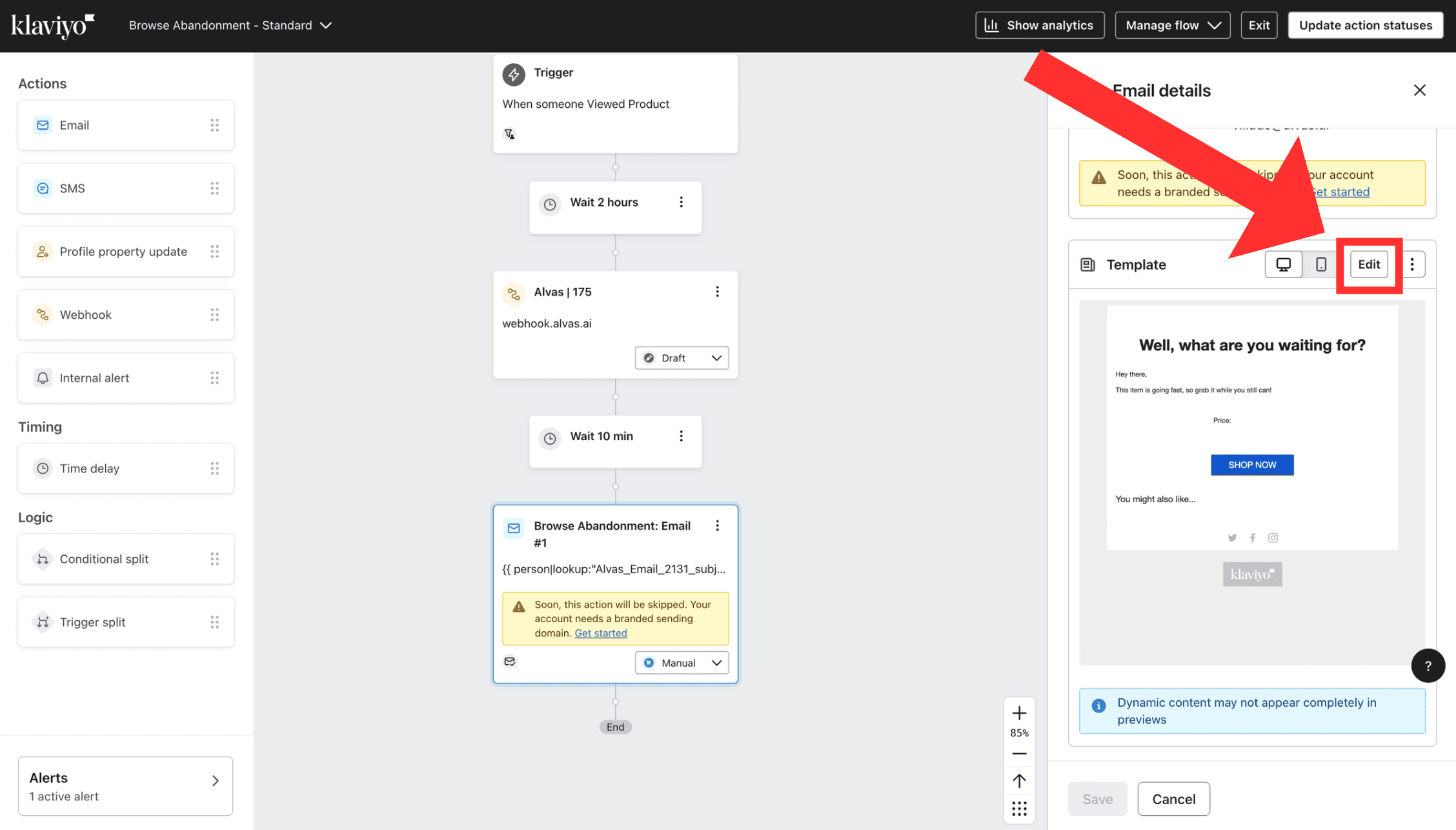Click the Trigger split icon

[x=43, y=622]
